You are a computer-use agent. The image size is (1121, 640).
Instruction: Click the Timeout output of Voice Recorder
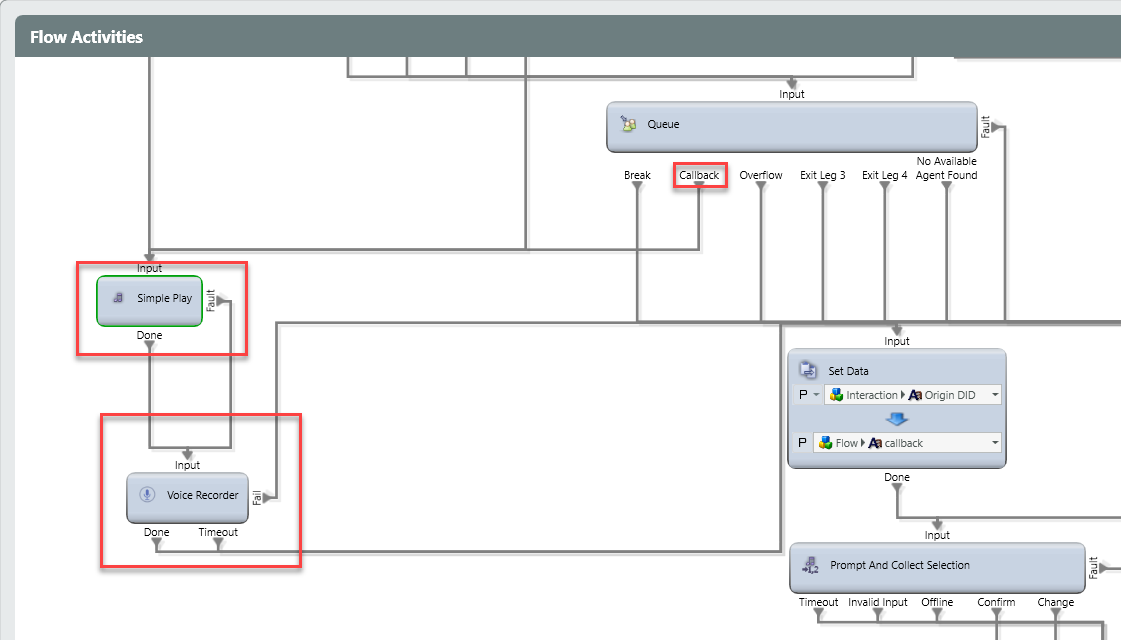218,533
